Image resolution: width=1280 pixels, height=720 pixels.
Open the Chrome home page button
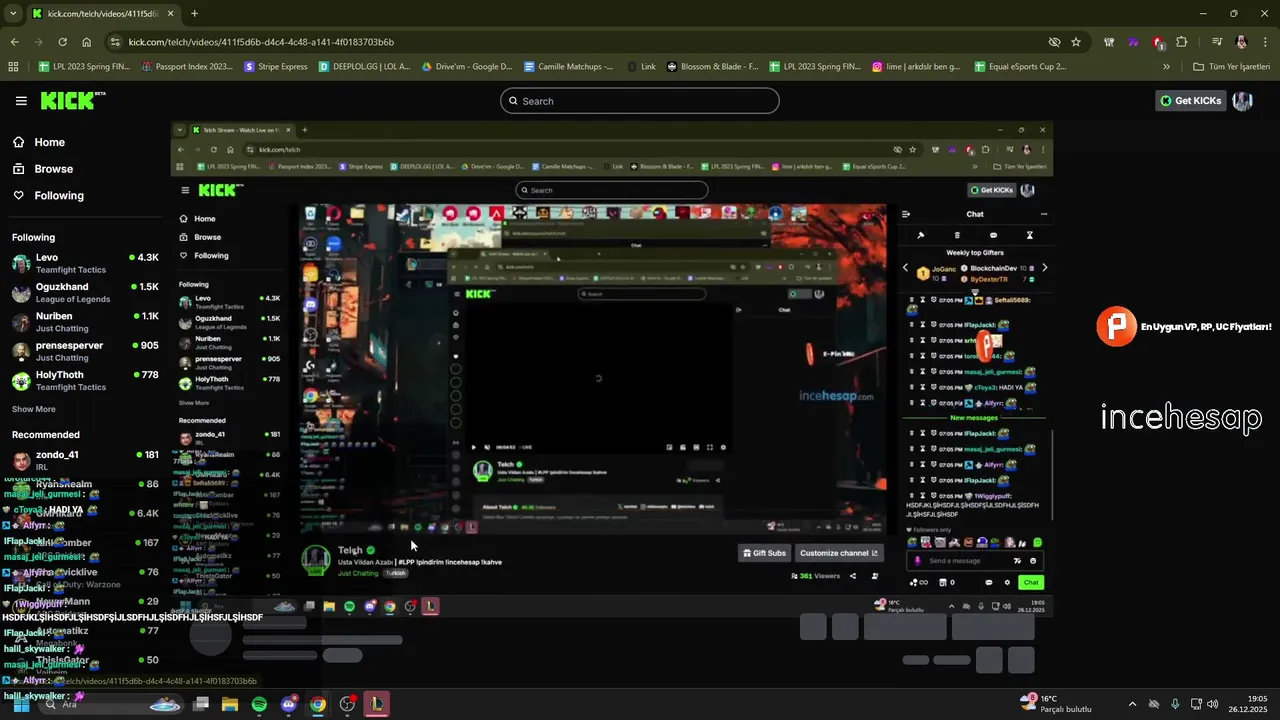[x=87, y=42]
